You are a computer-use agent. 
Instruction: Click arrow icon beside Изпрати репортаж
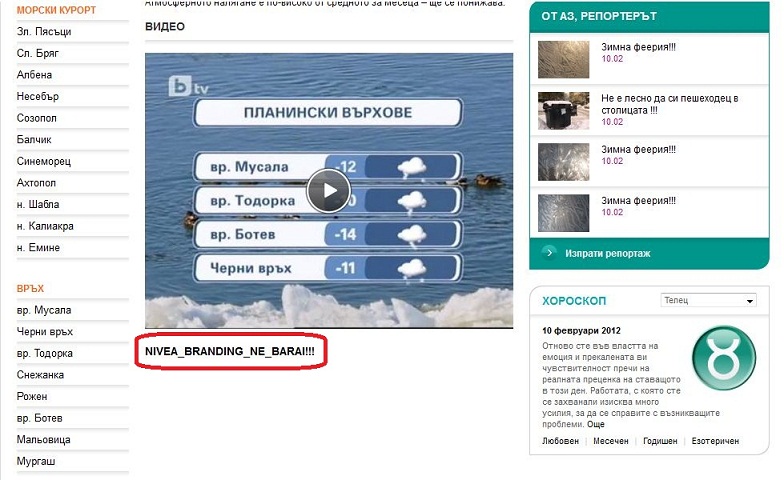pos(549,253)
